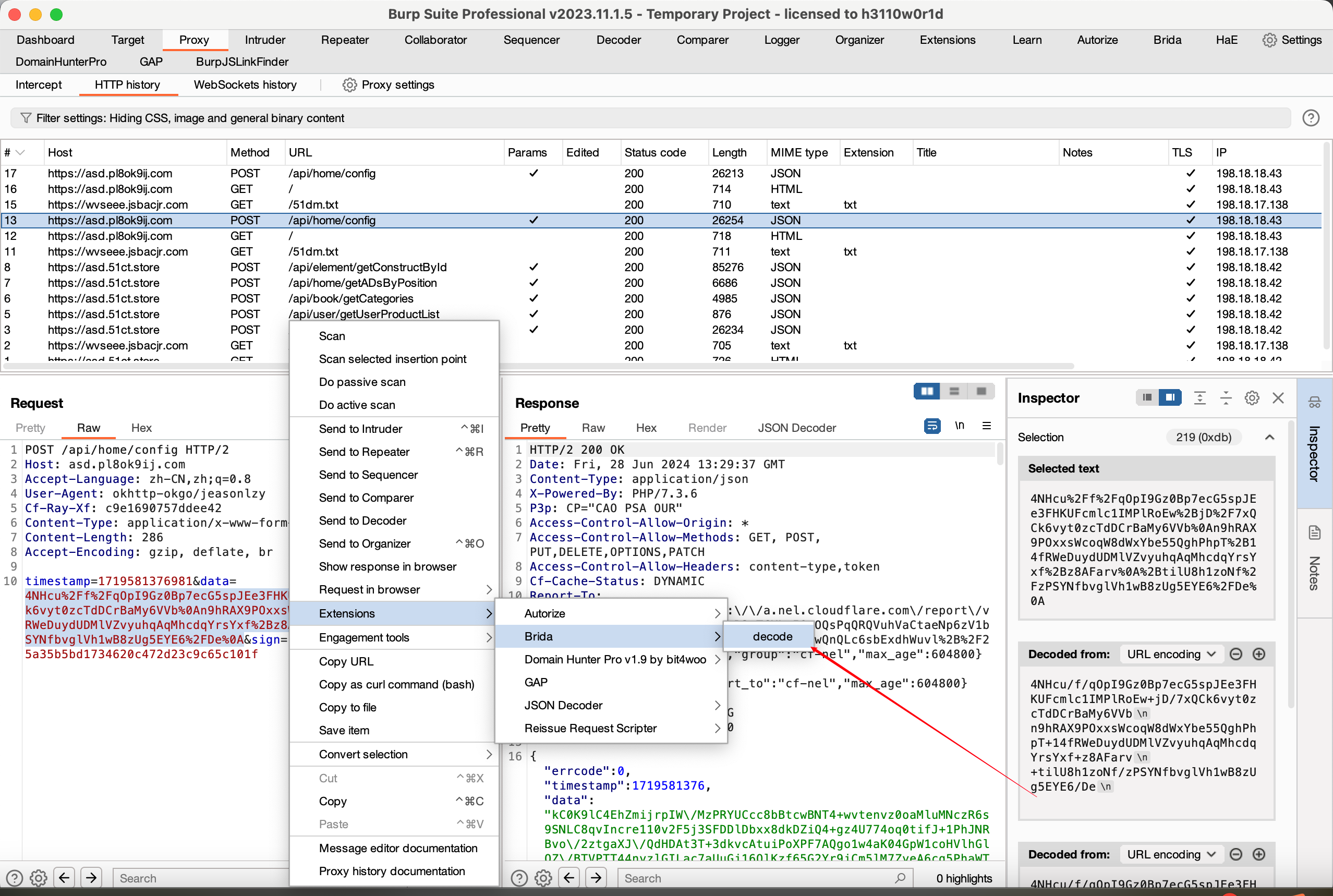Open the JSON Decoder response tab
Viewport: 1333px width, 896px height.
(796, 428)
